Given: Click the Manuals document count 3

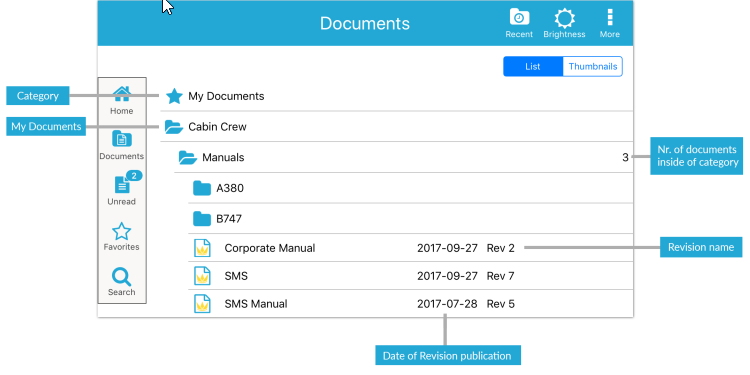Looking at the screenshot, I should [x=625, y=157].
